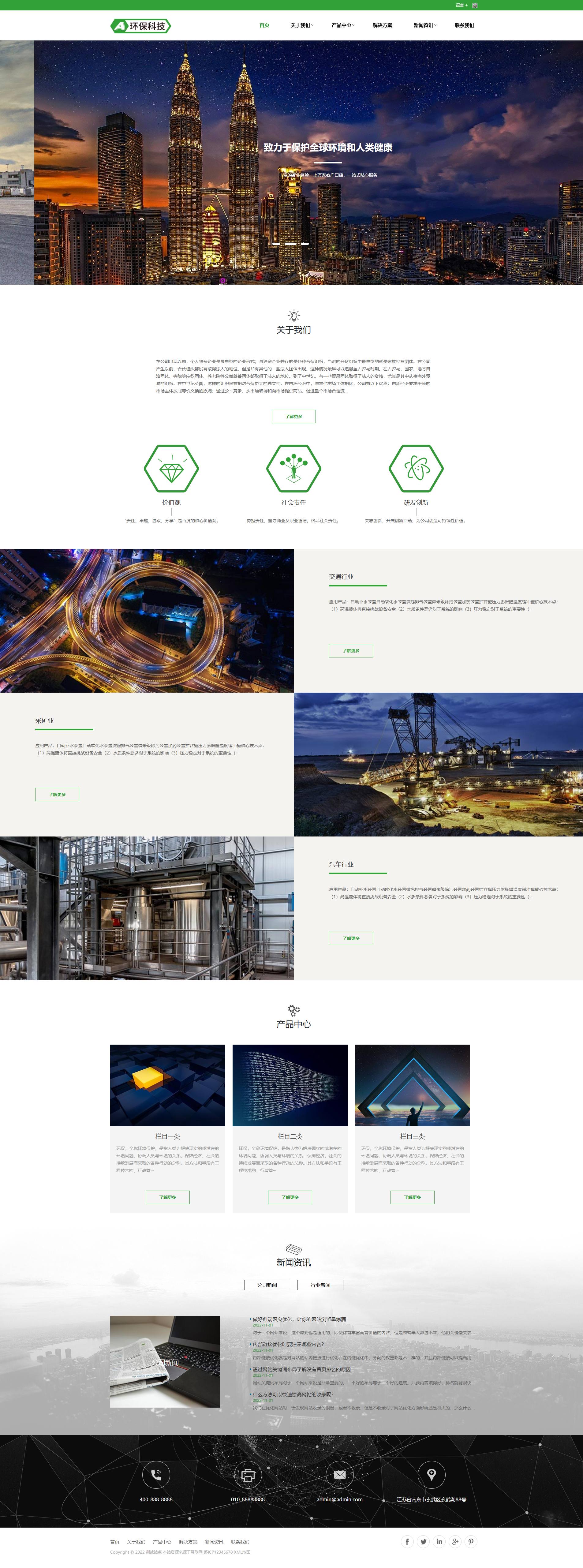583x1568 pixels.
Task: Click the 研发创新 atom hexagon icon
Action: point(416,468)
